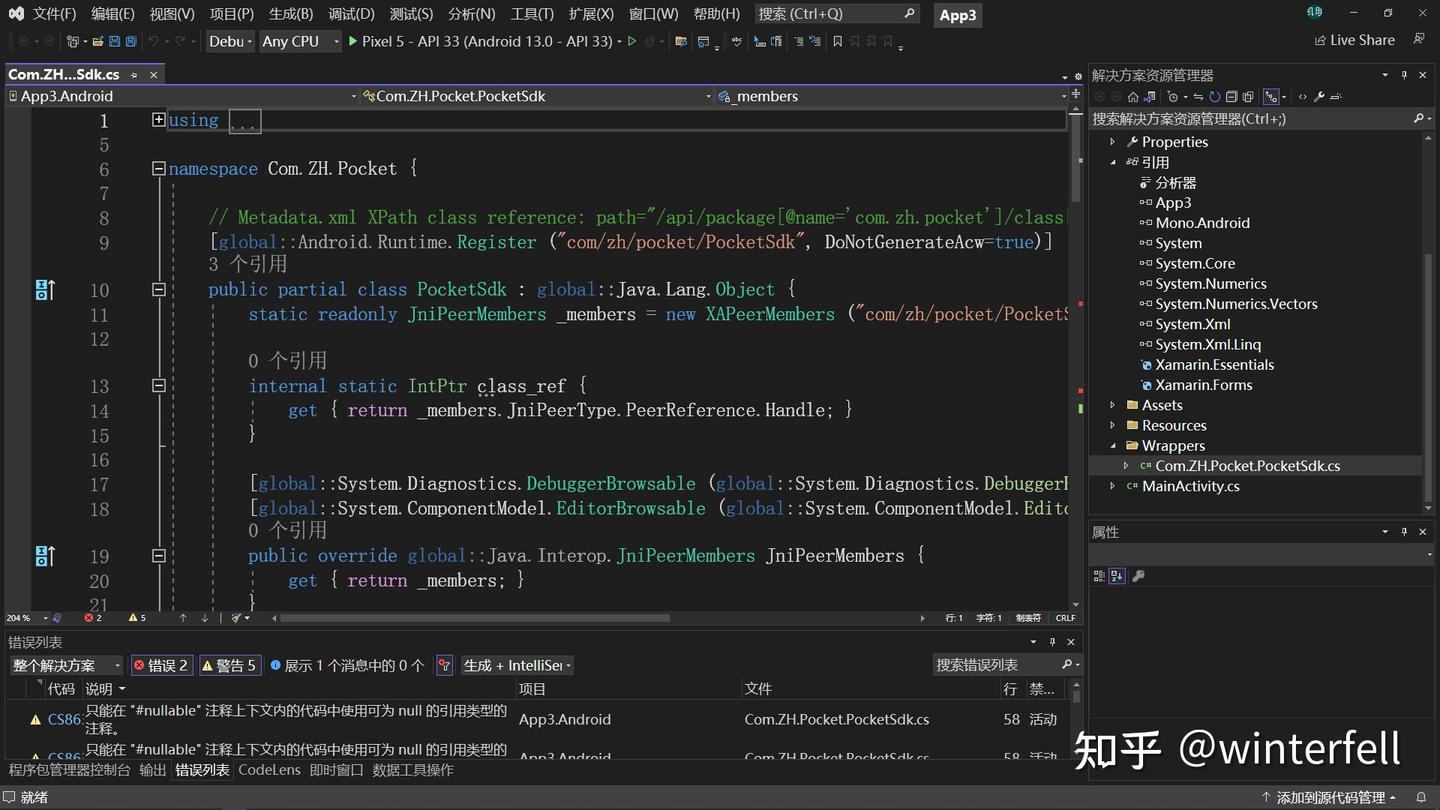Open the 文件(F) menu
The width and height of the screenshot is (1440, 810).
[x=54, y=14]
